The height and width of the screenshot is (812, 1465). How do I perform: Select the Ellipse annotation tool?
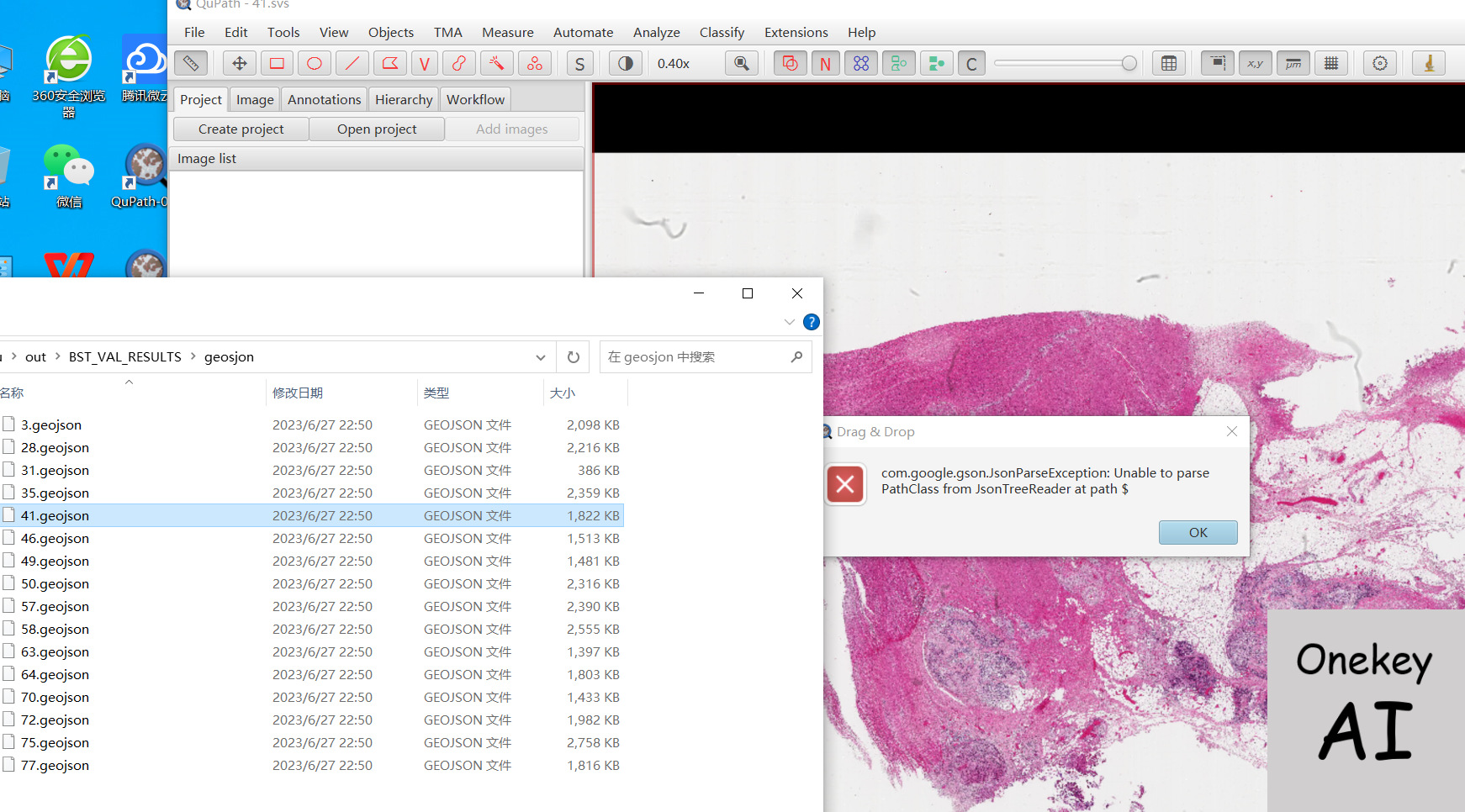tap(315, 63)
